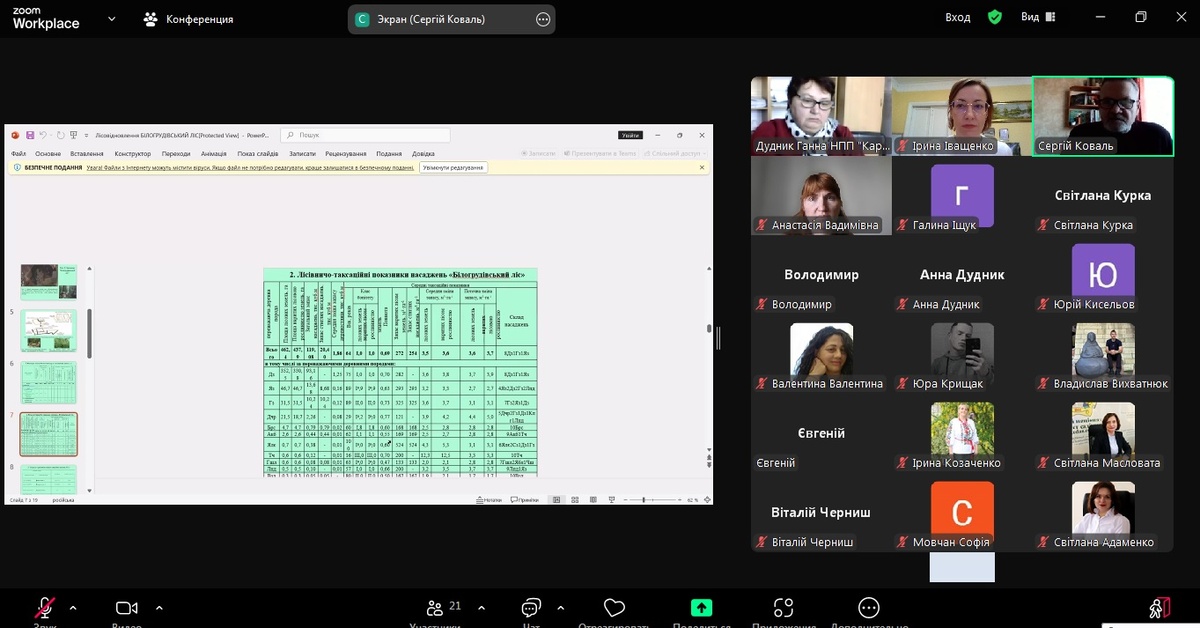The image size is (1200, 628).
Task: Expand video options arrow next to camera
Action: click(x=158, y=607)
